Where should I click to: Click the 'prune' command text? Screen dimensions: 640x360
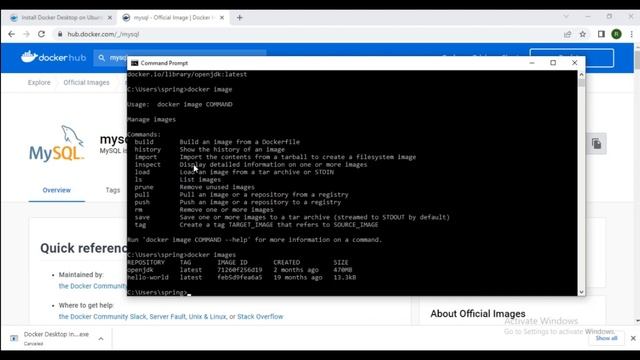click(x=144, y=187)
